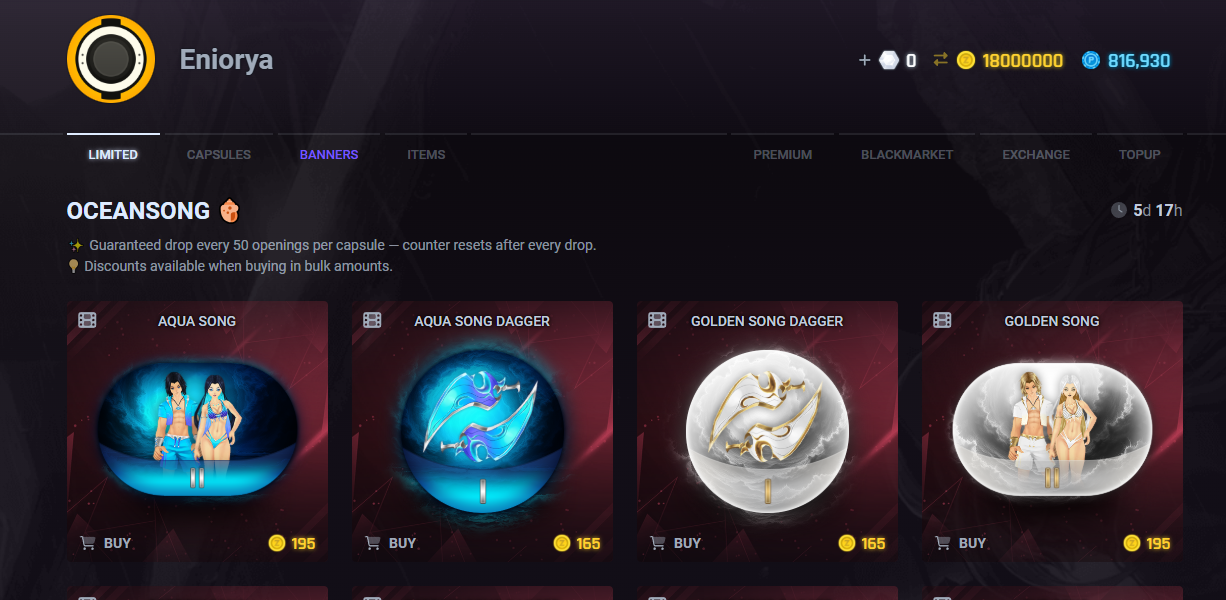Switch to the Limited tab
1226x600 pixels.
pyautogui.click(x=113, y=155)
